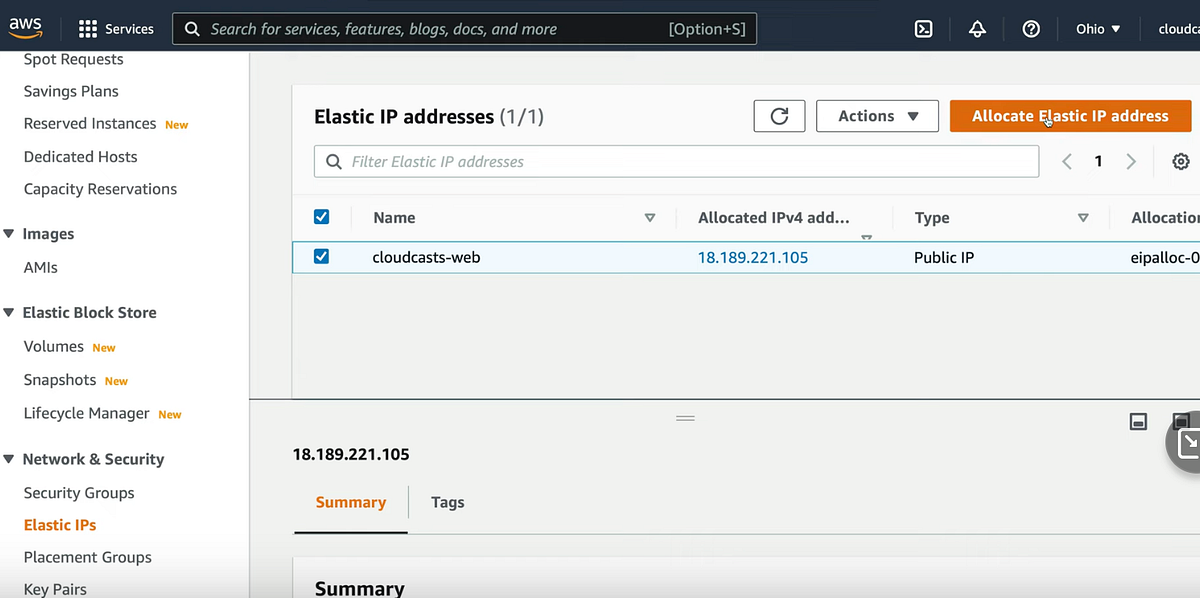
Task: Open the preferences gear for the address list
Action: (x=1181, y=161)
